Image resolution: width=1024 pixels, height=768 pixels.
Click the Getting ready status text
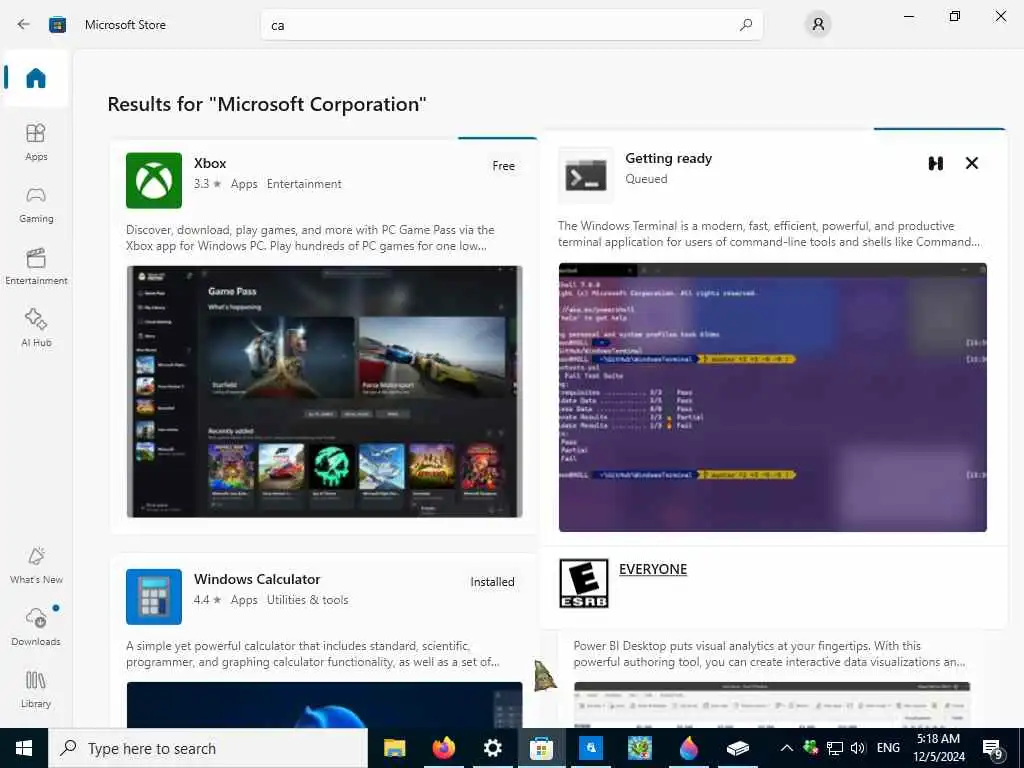coord(669,158)
